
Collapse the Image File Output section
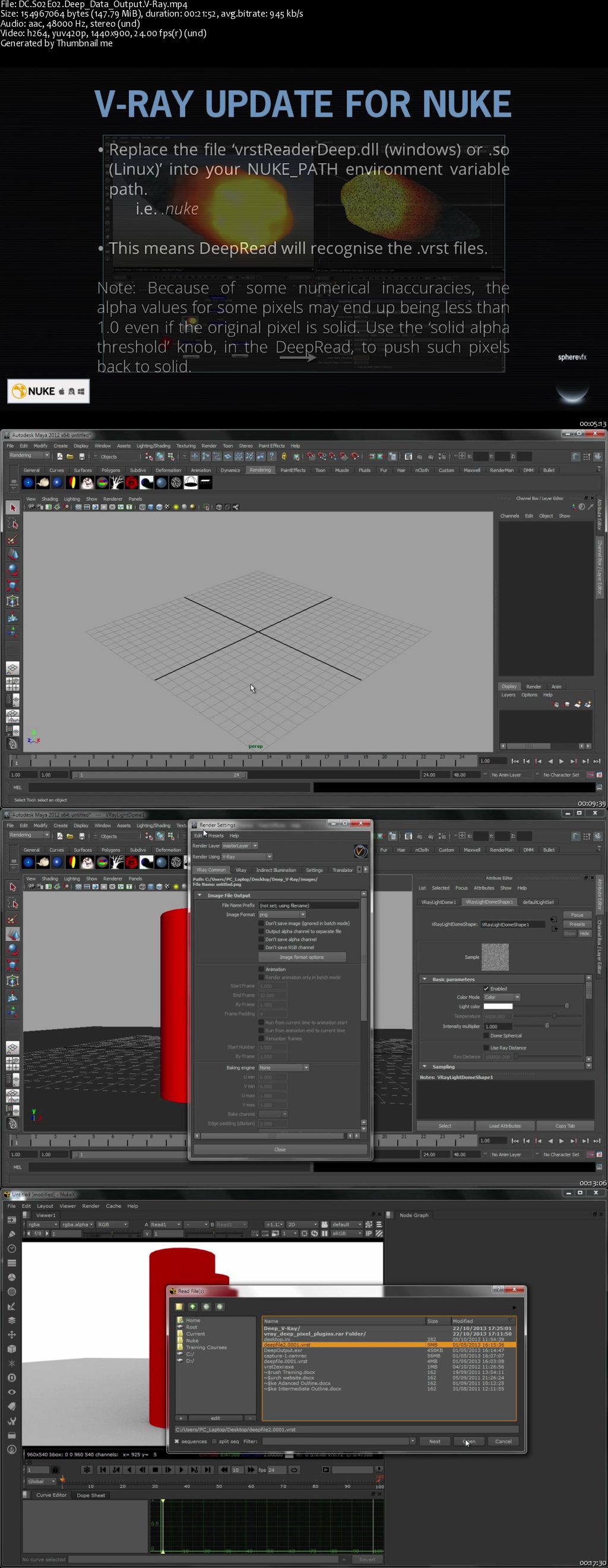[199, 895]
